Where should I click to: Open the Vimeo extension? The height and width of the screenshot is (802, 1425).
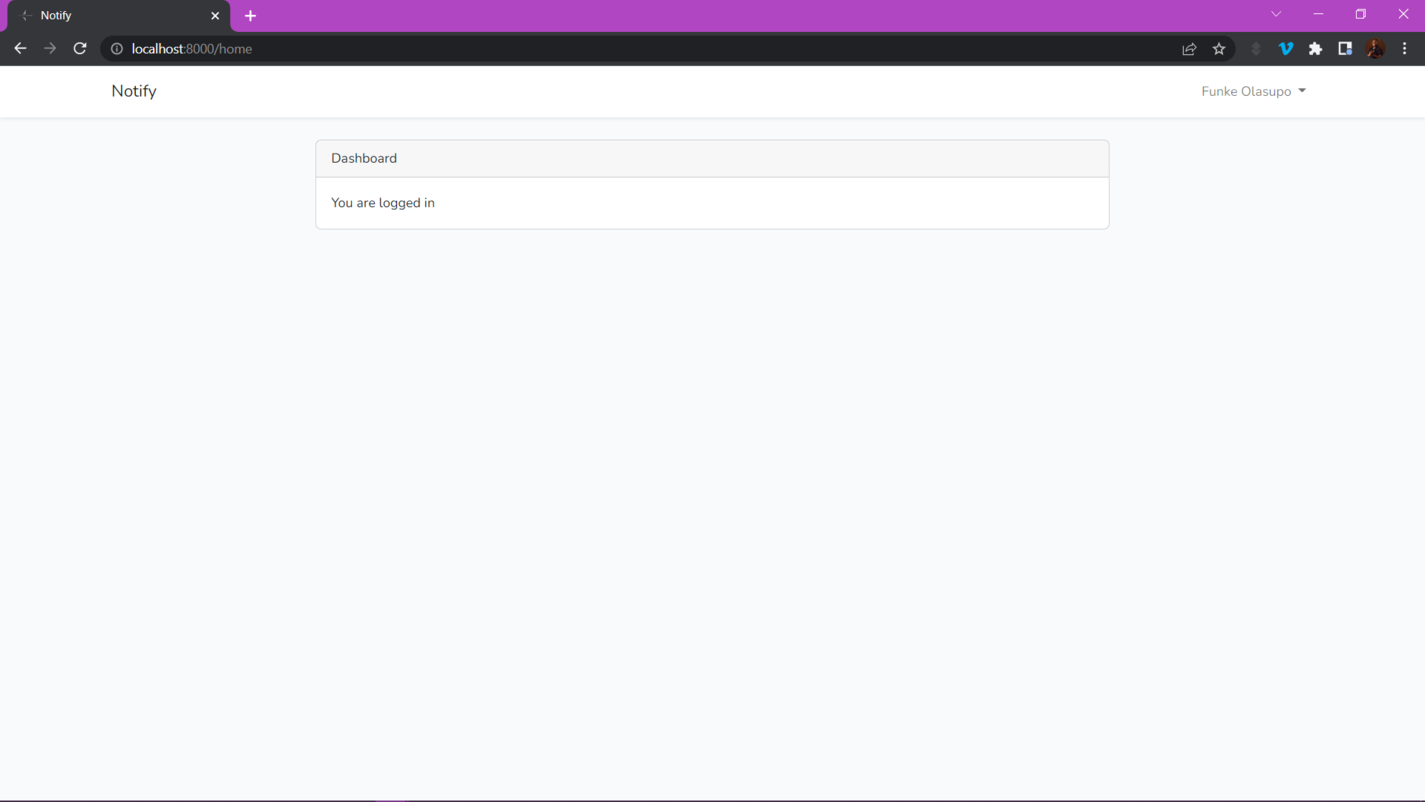(x=1286, y=49)
